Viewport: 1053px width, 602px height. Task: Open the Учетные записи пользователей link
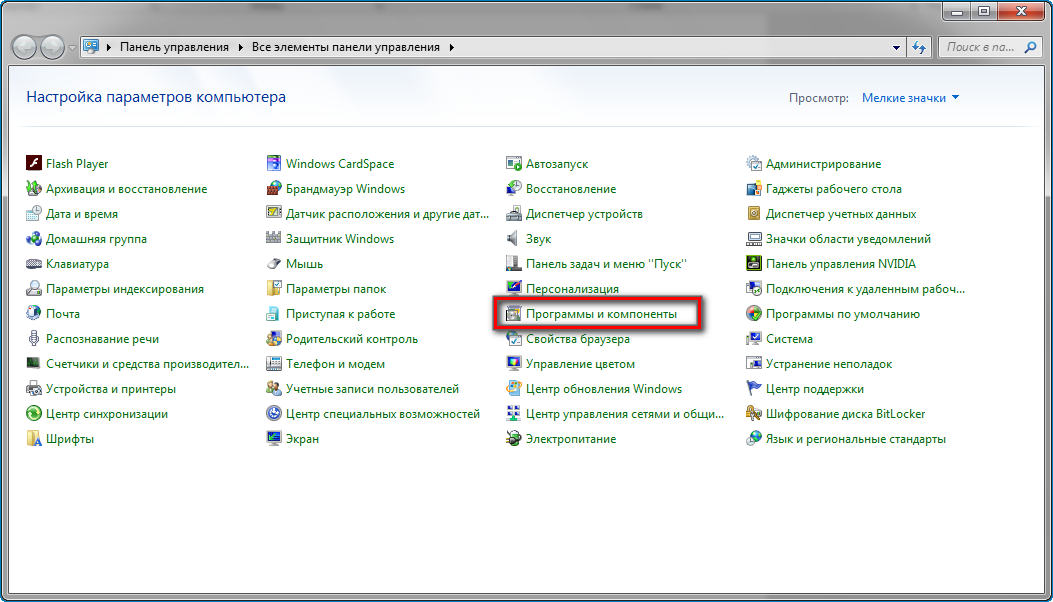click(x=373, y=389)
